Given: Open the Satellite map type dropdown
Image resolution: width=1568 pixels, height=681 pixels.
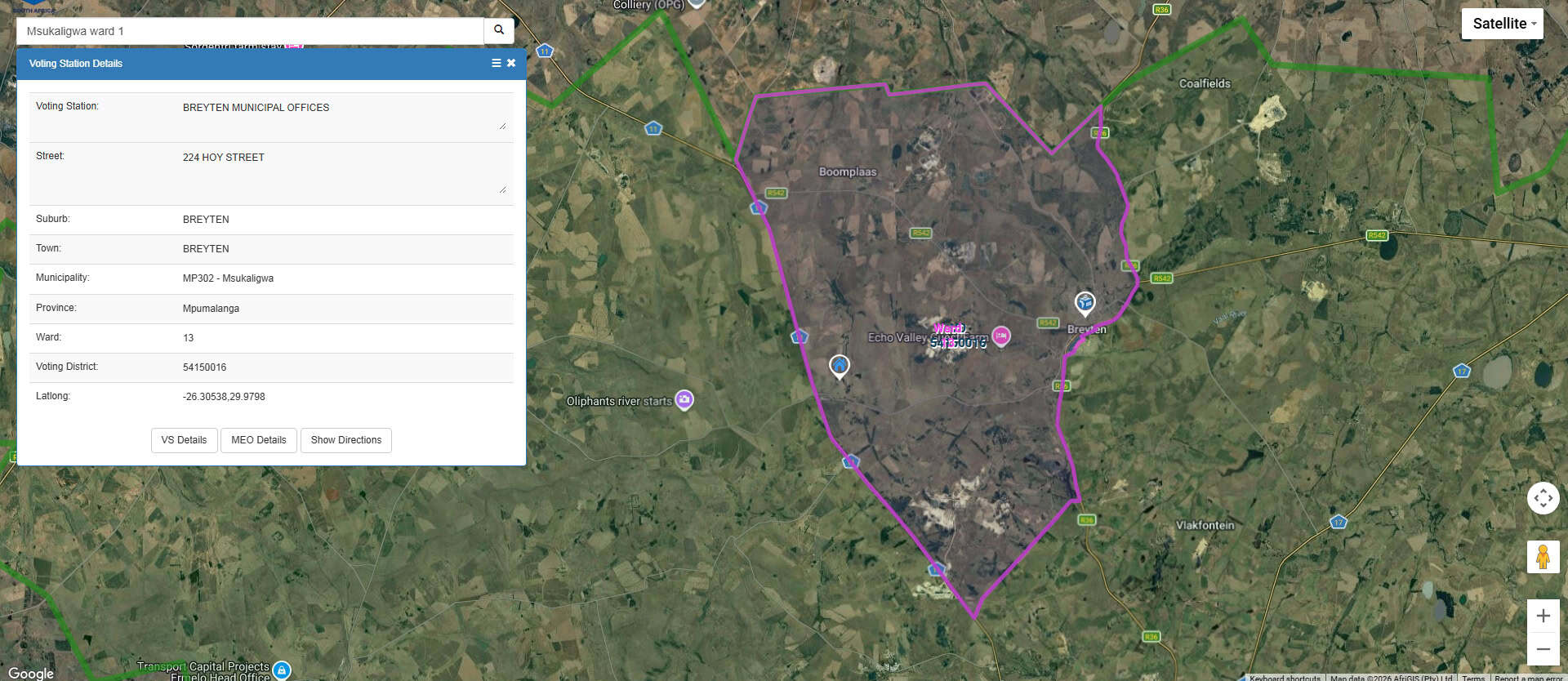Looking at the screenshot, I should (x=1503, y=24).
